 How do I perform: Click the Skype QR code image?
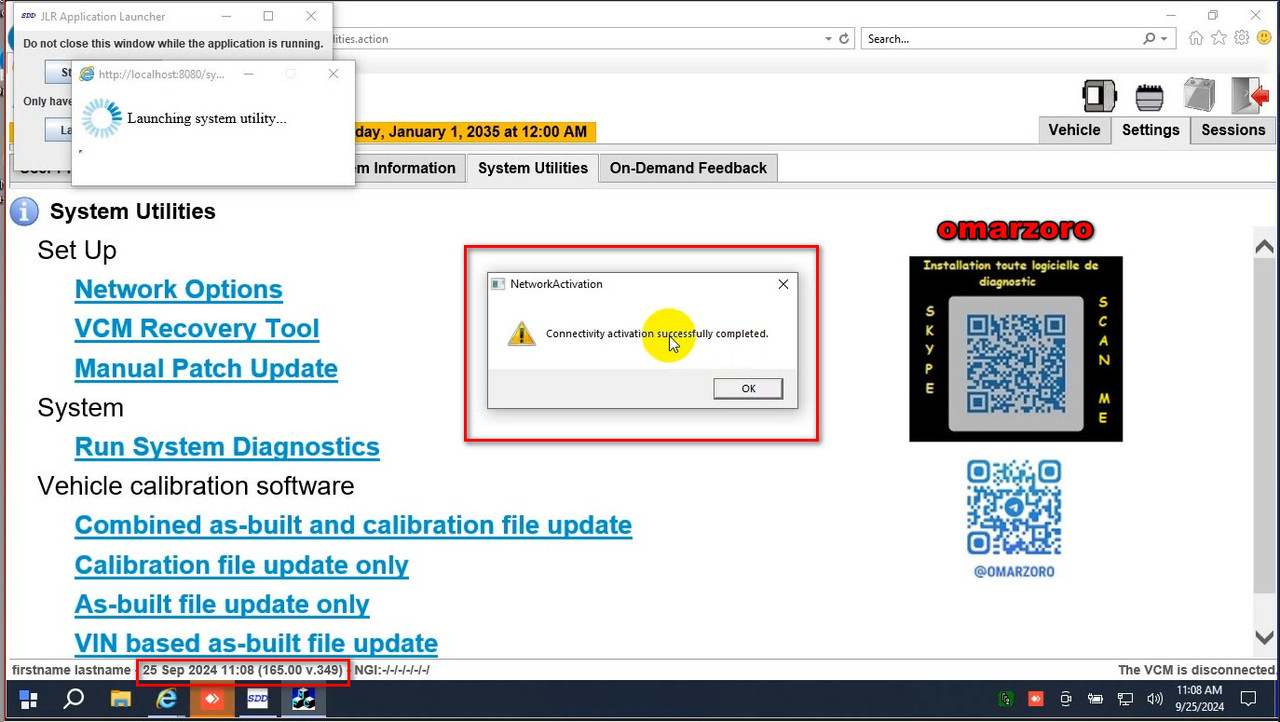click(x=1015, y=364)
